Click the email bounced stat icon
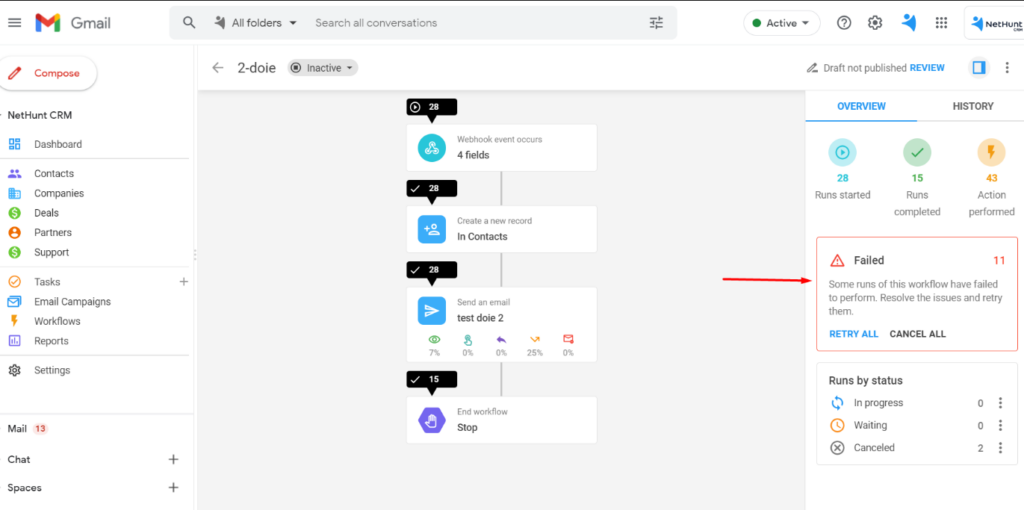This screenshot has height=510, width=1024. click(535, 340)
